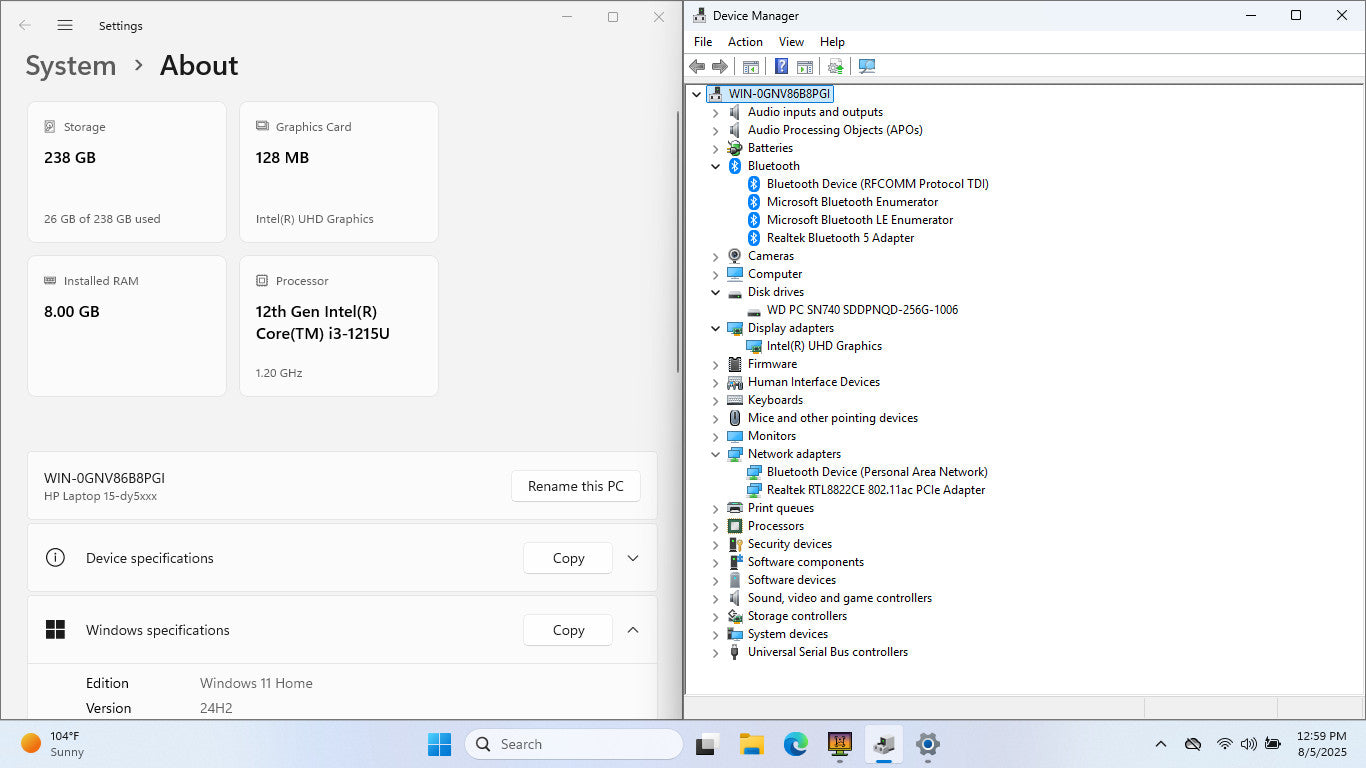Open the View menu in Device Manager
1366x768 pixels.
(x=791, y=42)
